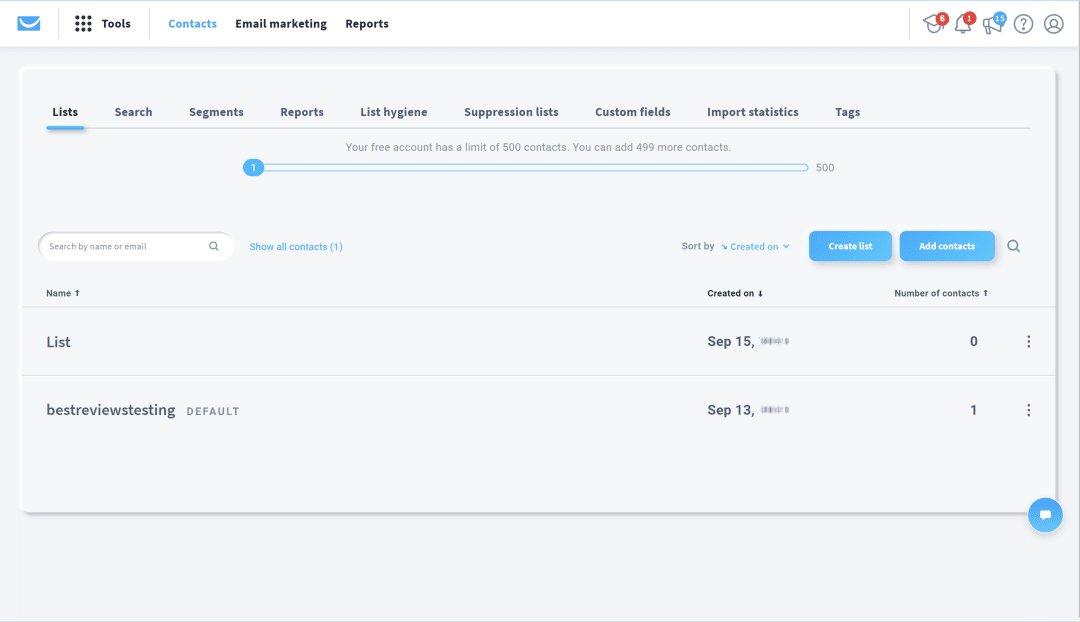Click the contact limit slider handle
Image resolution: width=1080 pixels, height=622 pixels.
(x=254, y=168)
